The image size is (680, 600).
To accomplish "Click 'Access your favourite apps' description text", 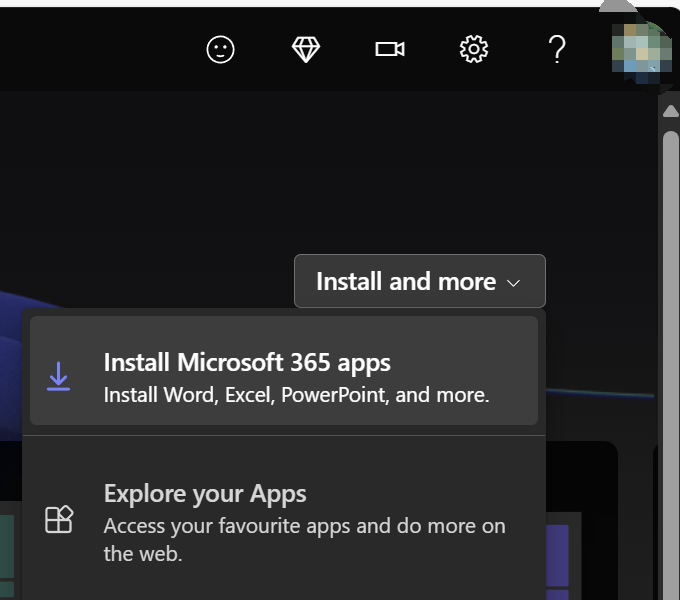I will click(304, 540).
